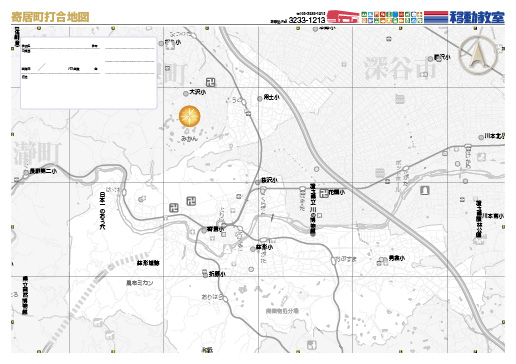Select the temple symbol above 大沢小
Screen dimensions: 516x364
(x=210, y=82)
